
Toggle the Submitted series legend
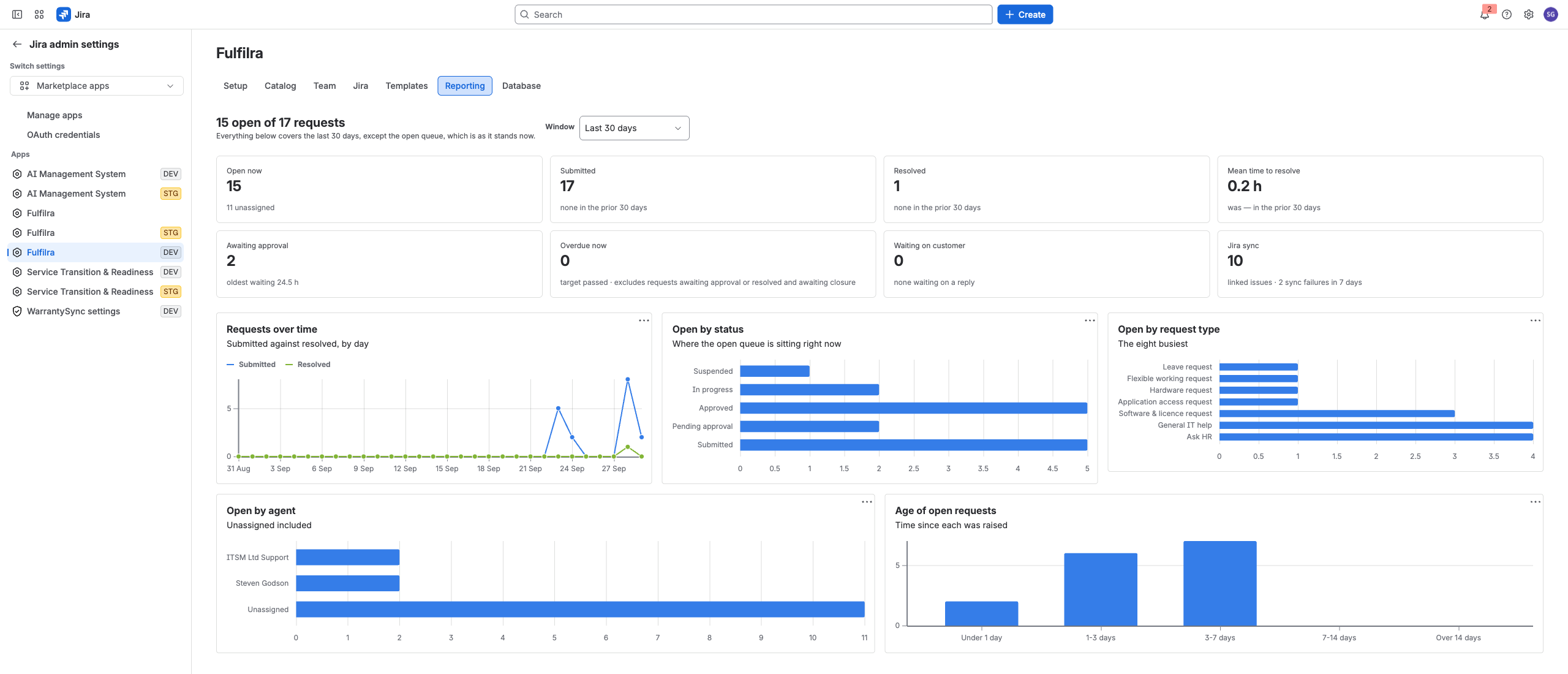pos(251,365)
